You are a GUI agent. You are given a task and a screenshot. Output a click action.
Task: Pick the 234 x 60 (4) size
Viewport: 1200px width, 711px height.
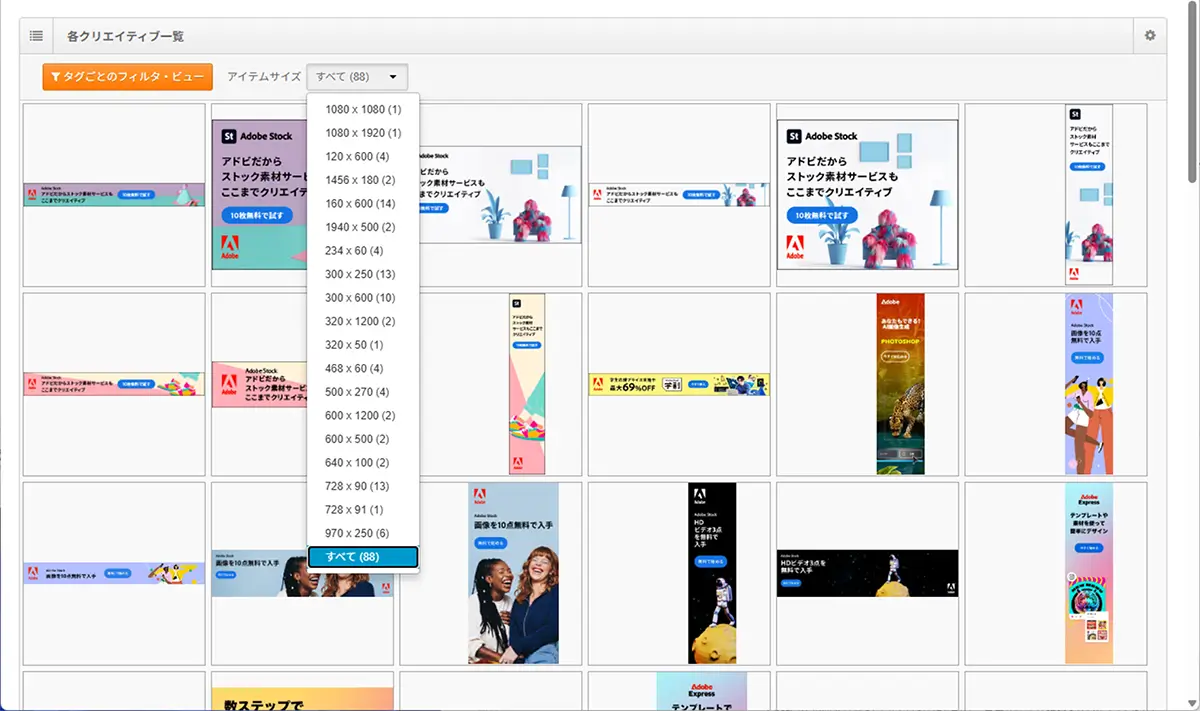click(363, 250)
